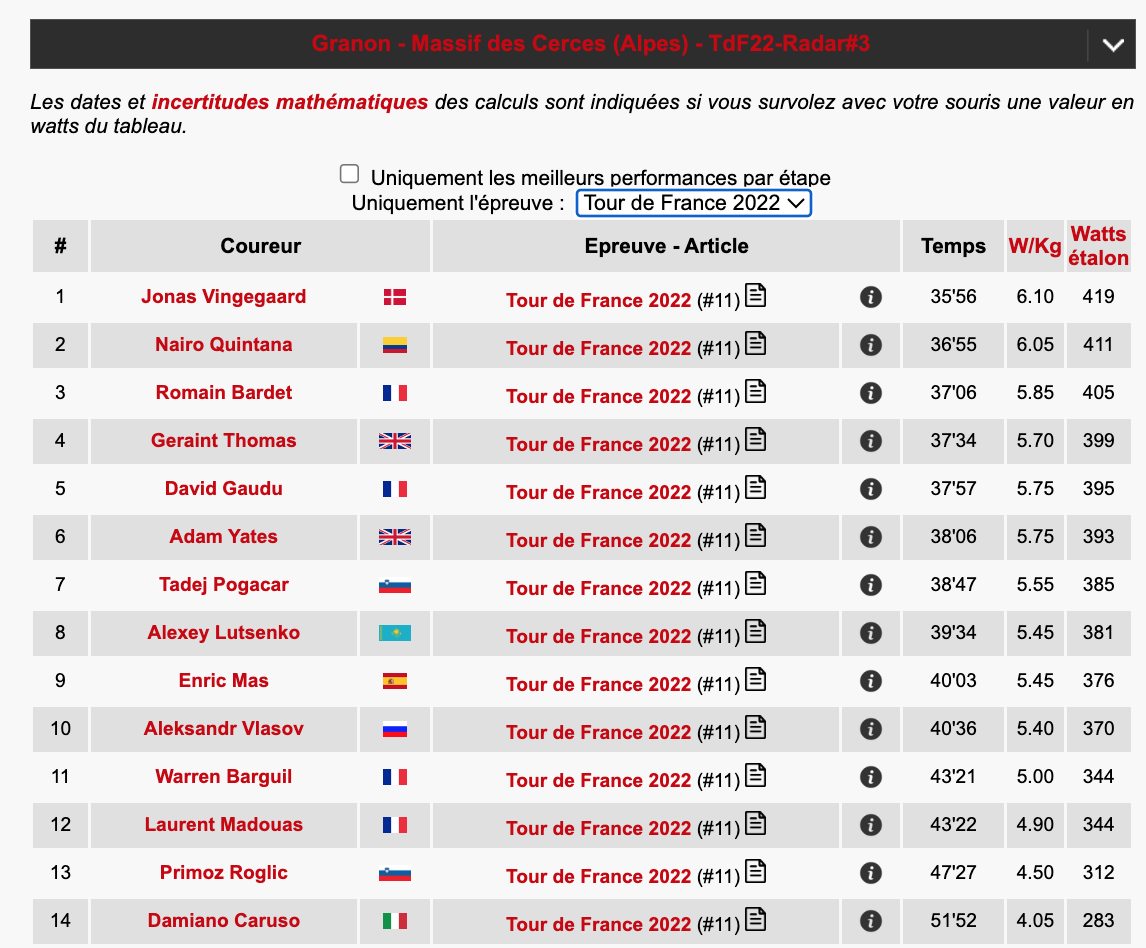
Task: Open article document icon in David Gaudu row
Action: tap(755, 488)
